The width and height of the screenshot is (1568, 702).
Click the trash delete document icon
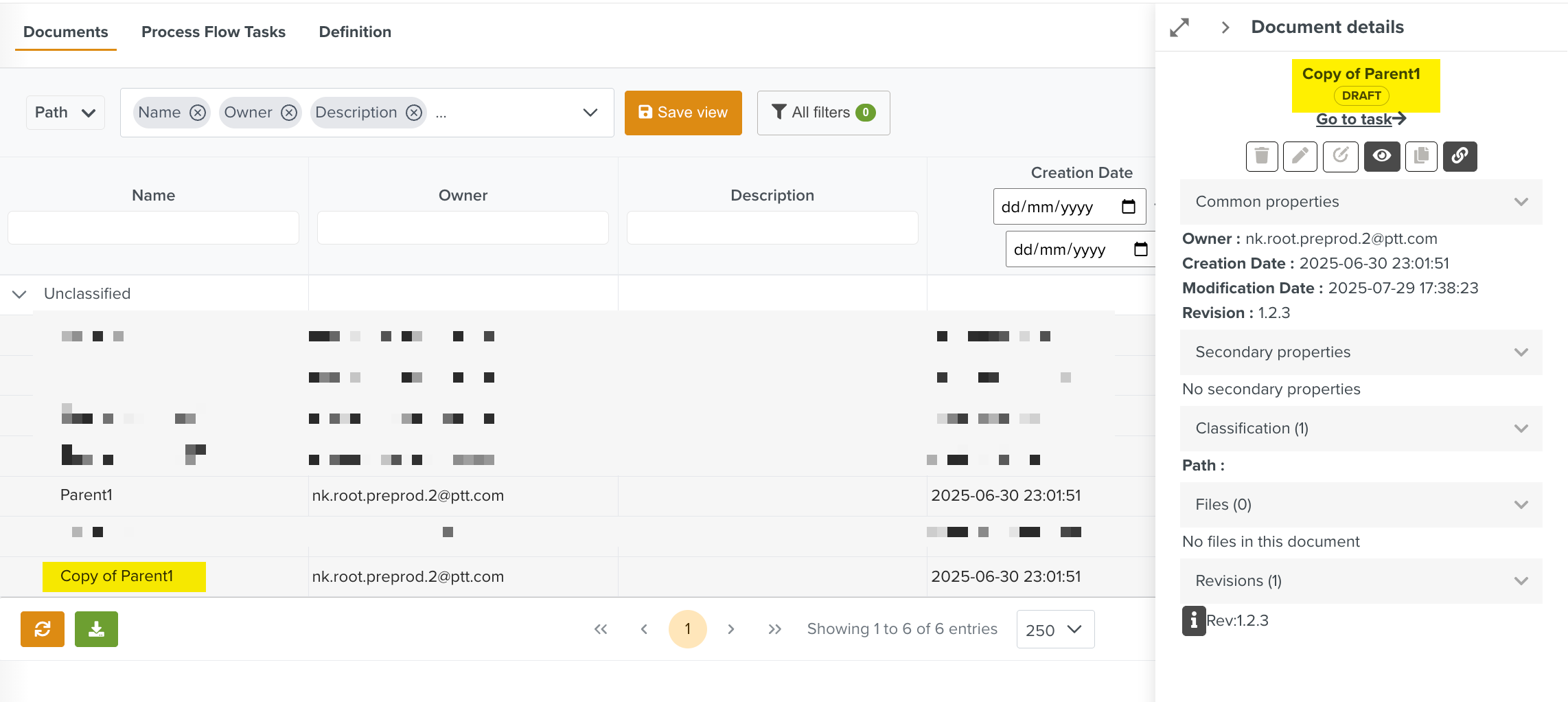click(x=1261, y=157)
